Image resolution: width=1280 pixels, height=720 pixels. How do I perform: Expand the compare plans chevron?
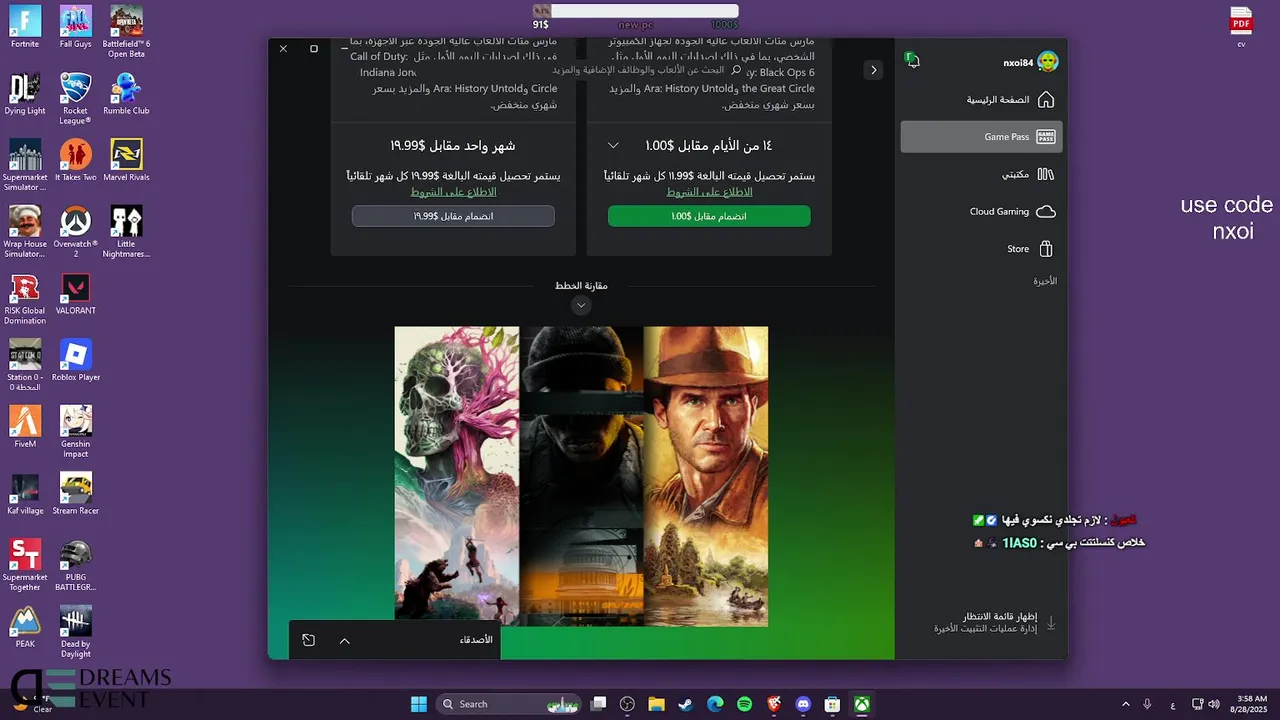tap(581, 306)
